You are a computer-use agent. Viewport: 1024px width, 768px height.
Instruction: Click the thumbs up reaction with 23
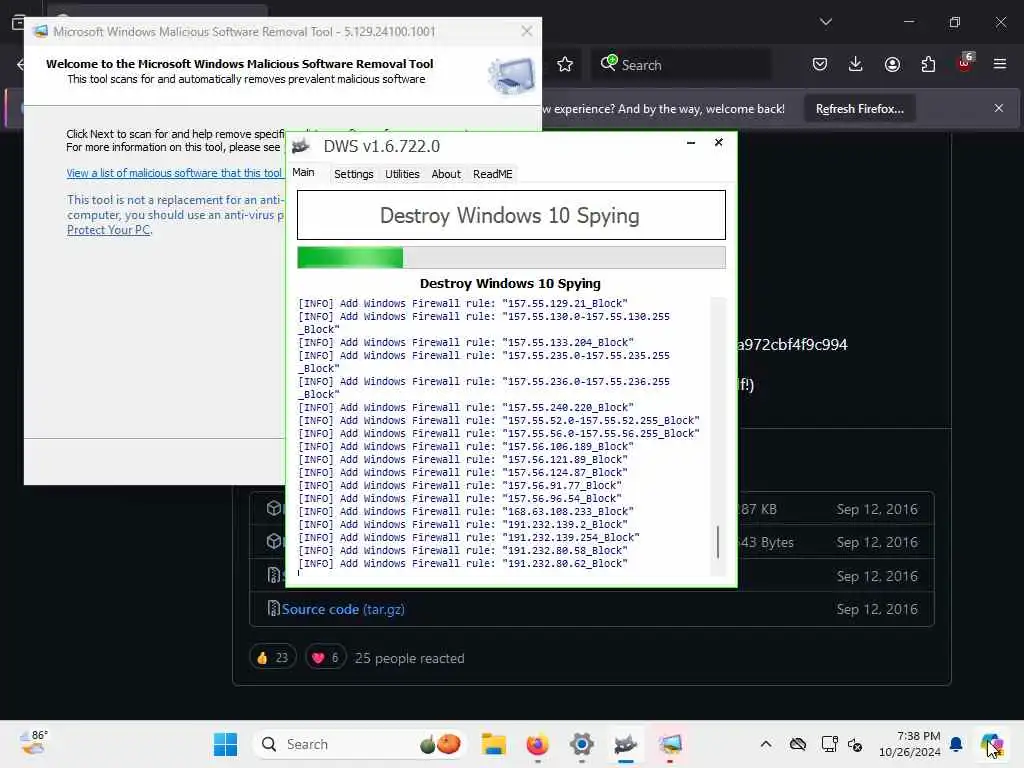click(272, 658)
